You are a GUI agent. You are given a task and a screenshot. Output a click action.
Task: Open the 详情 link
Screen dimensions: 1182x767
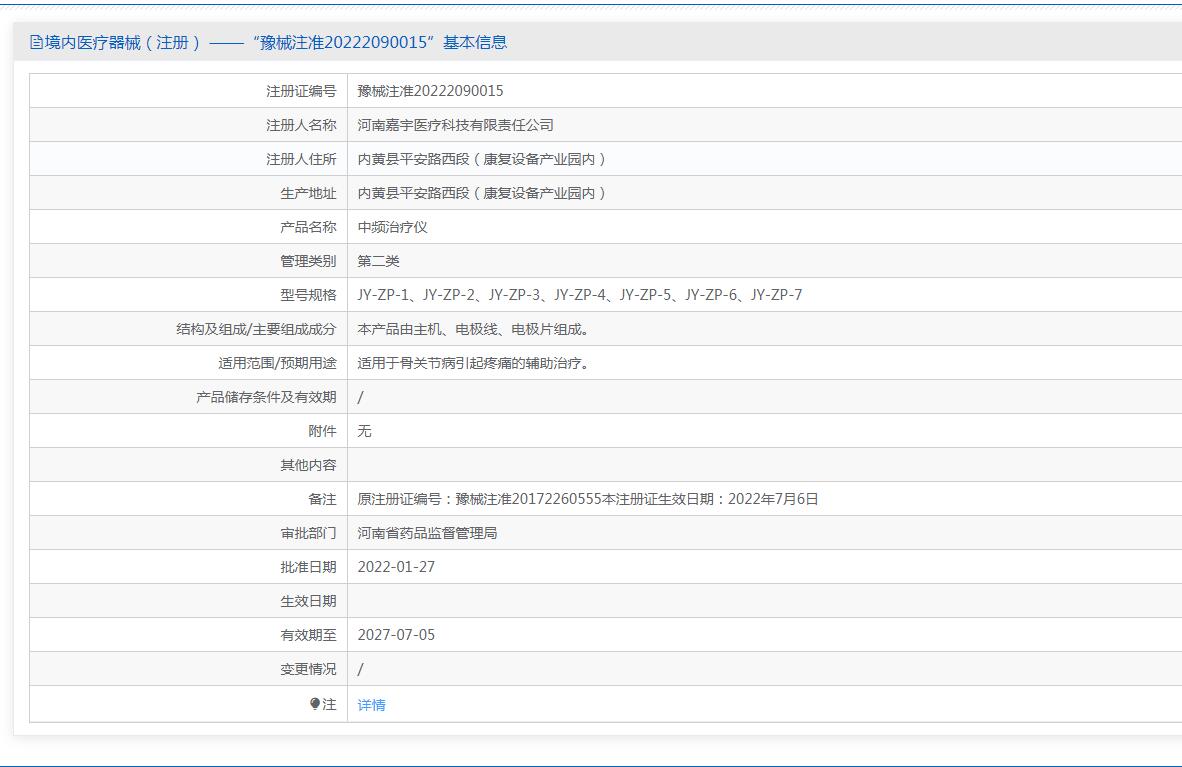click(371, 705)
